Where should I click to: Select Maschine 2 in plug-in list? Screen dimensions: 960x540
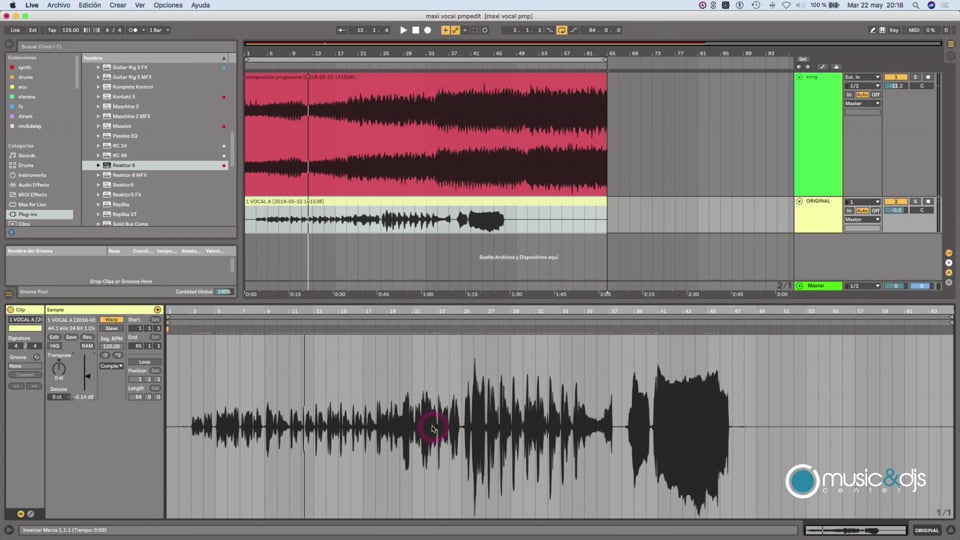click(126, 107)
